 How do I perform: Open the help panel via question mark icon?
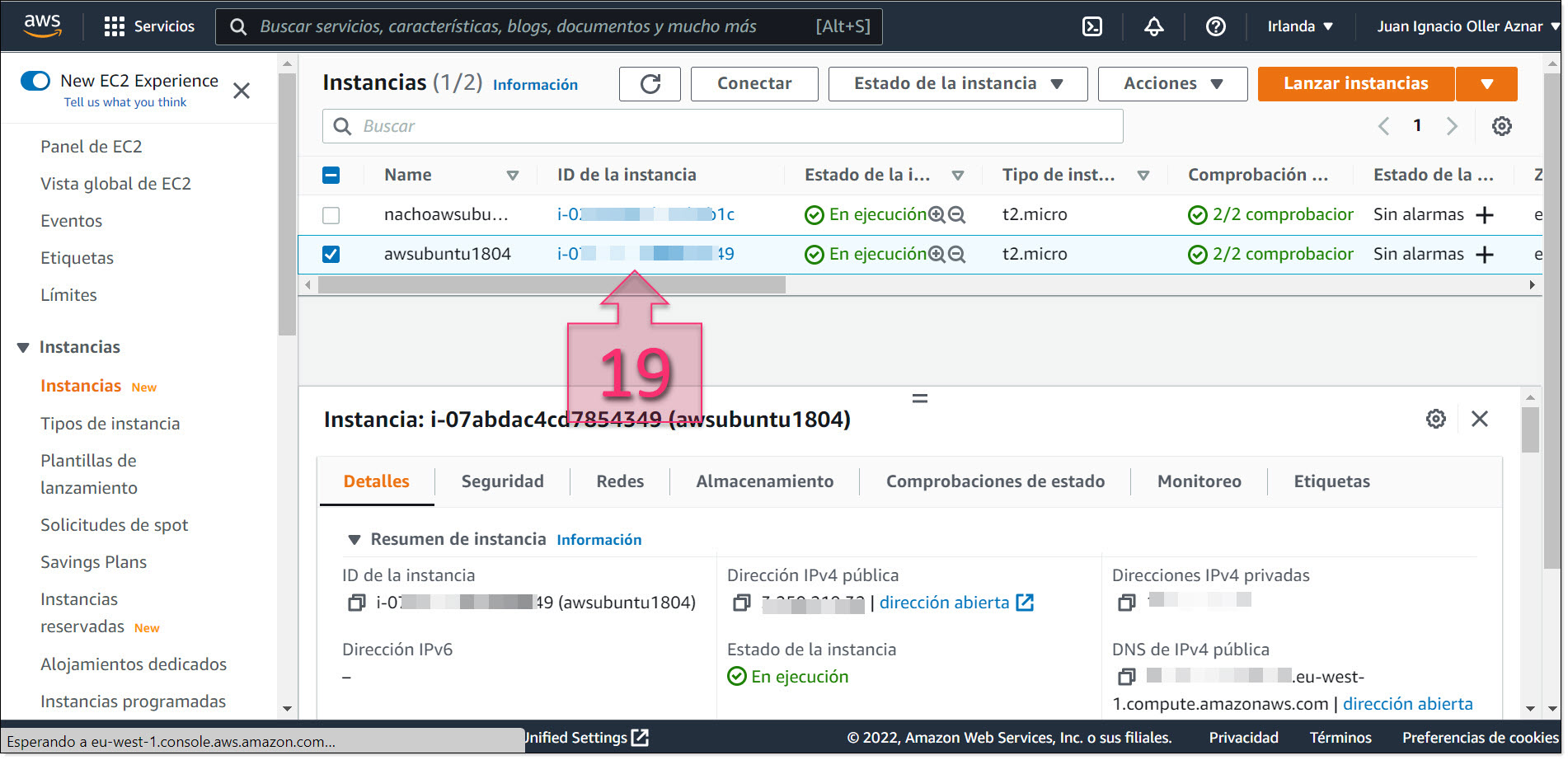tap(1214, 26)
